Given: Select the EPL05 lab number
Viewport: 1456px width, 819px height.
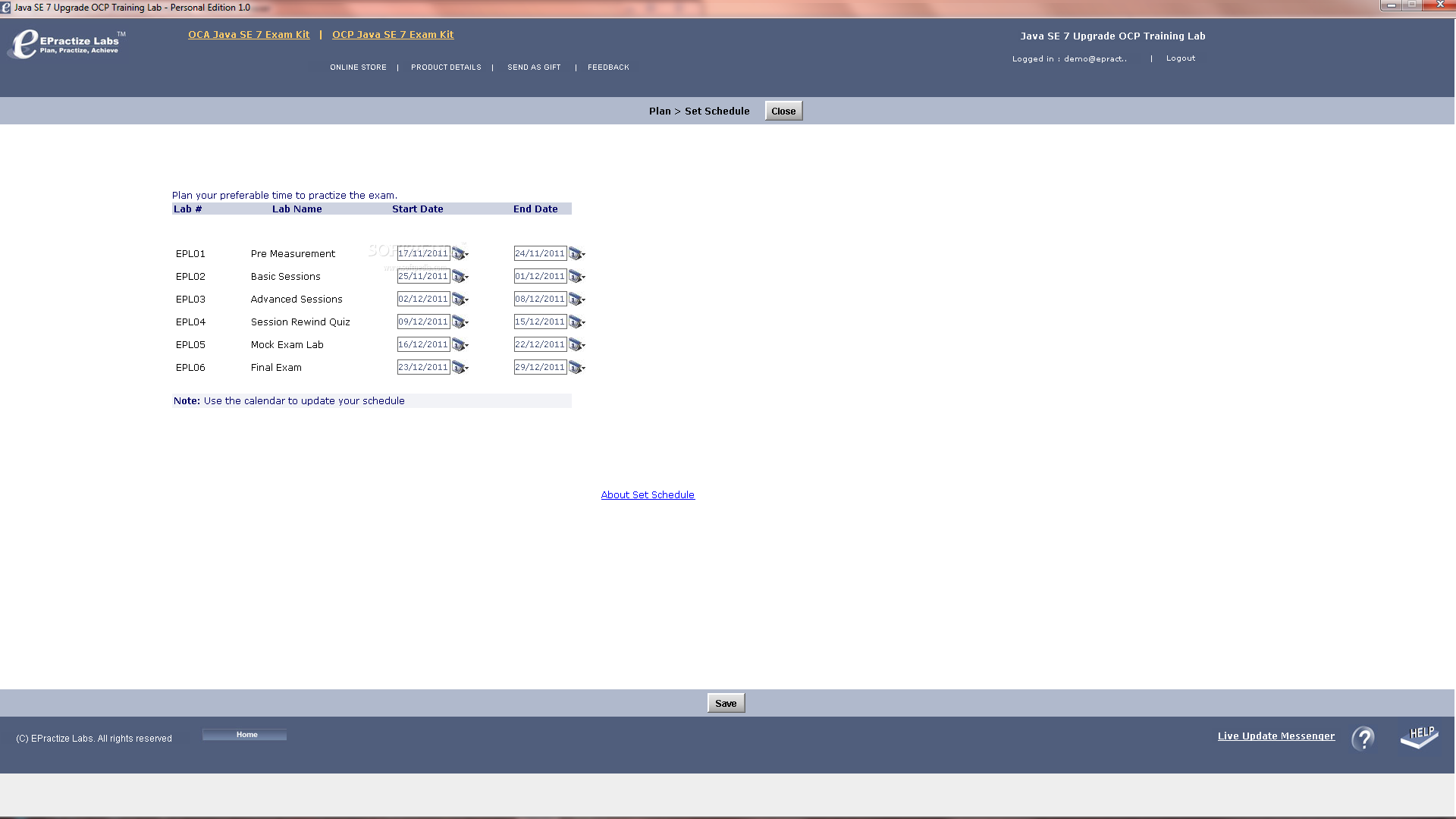Looking at the screenshot, I should [x=190, y=345].
